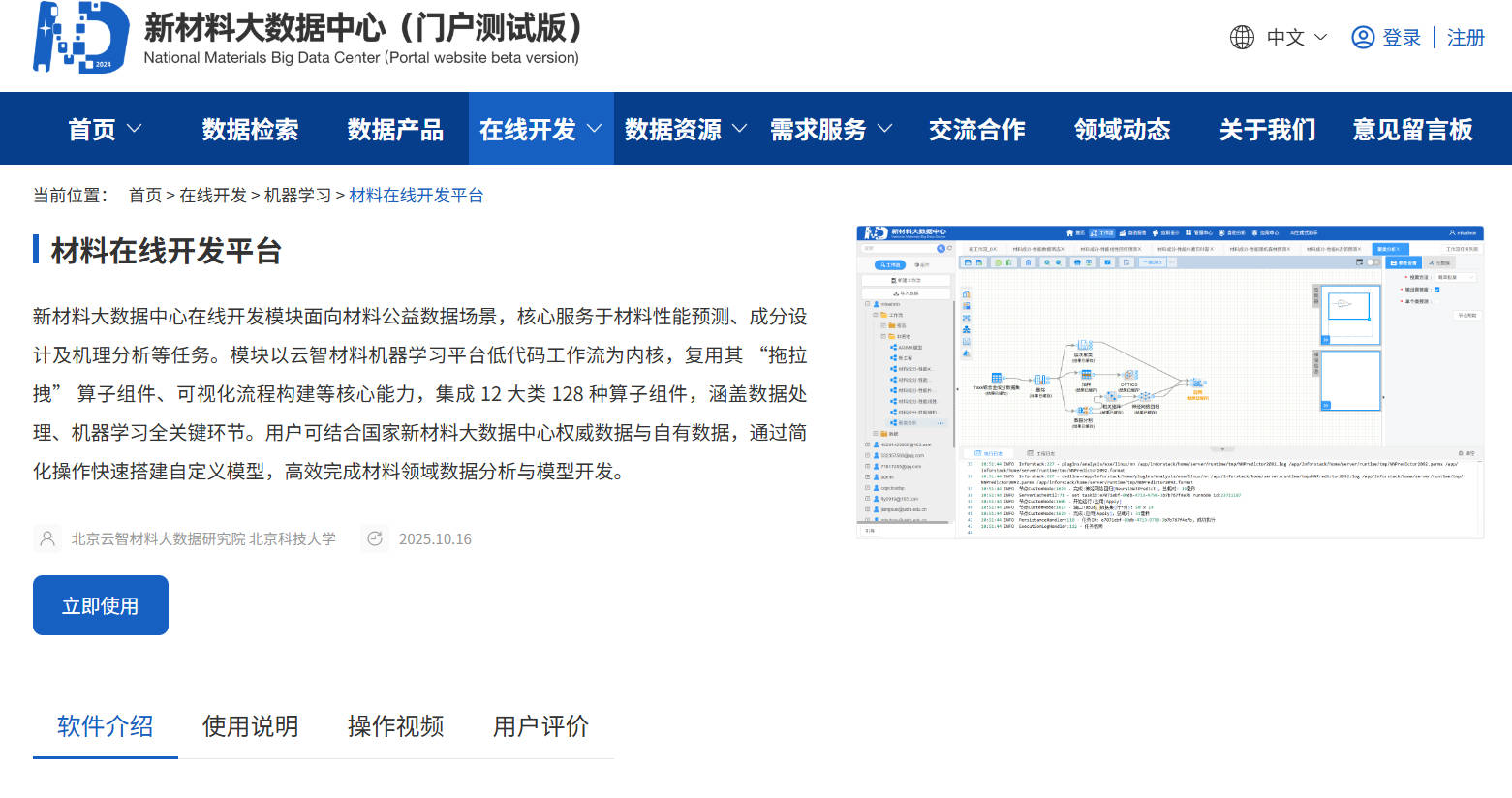Click the clock icon next to 2025.10.16
1512x798 pixels.
pyautogui.click(x=375, y=538)
